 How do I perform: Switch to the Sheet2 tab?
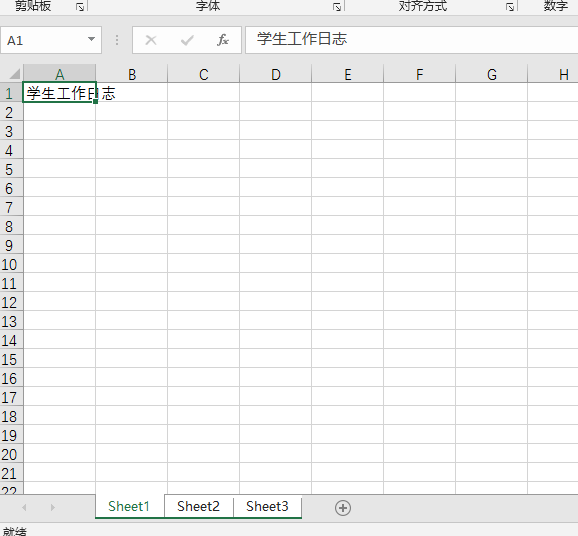pos(198,507)
